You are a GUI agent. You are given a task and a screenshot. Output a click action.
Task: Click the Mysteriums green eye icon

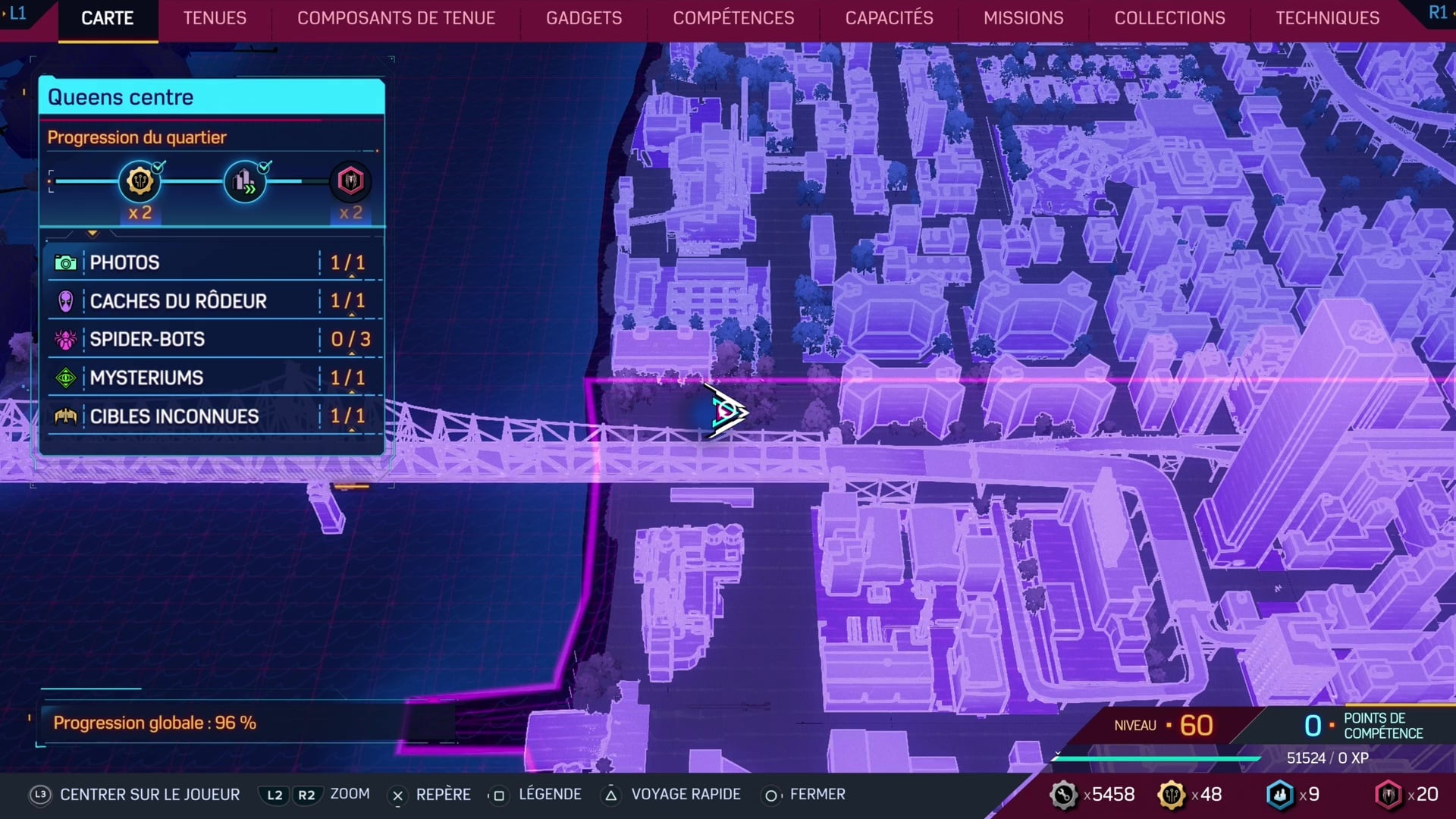66,378
